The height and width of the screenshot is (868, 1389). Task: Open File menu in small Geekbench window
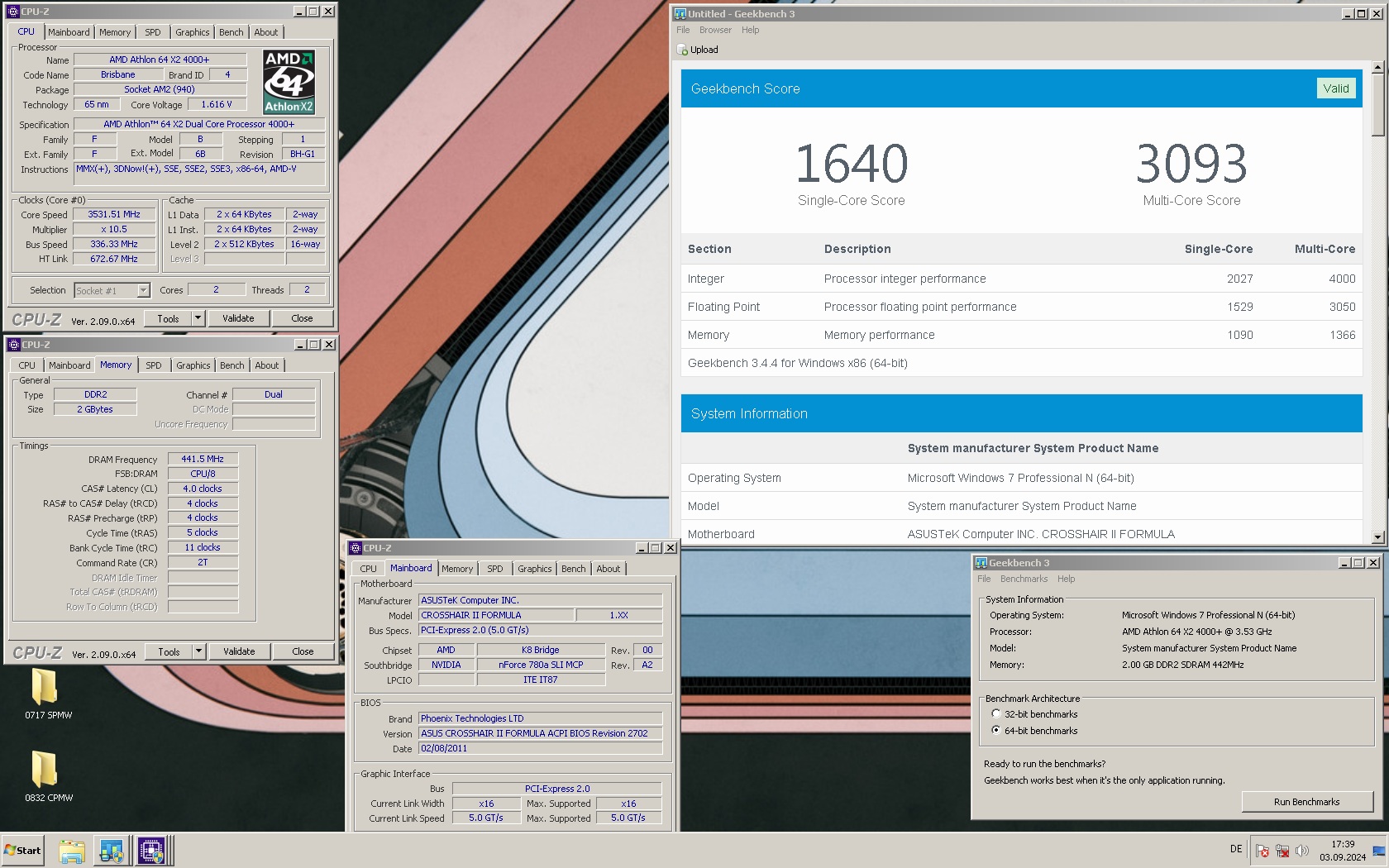(984, 579)
